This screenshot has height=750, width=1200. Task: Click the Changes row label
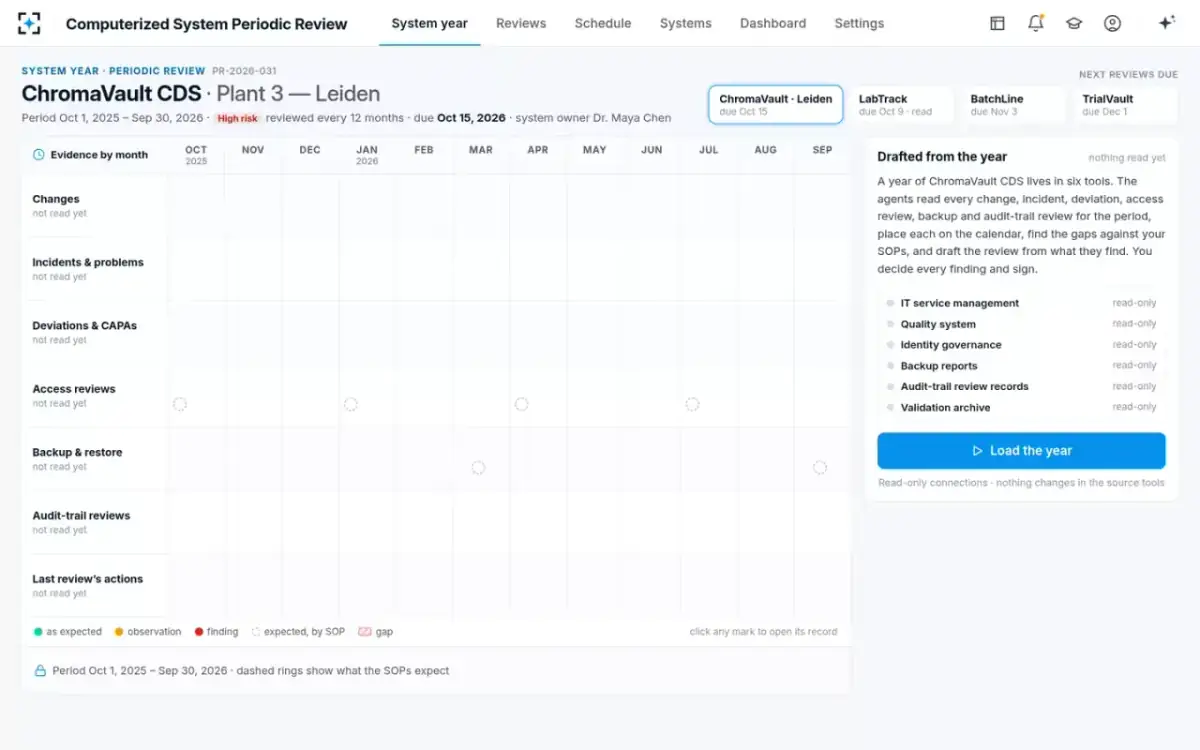coord(56,199)
